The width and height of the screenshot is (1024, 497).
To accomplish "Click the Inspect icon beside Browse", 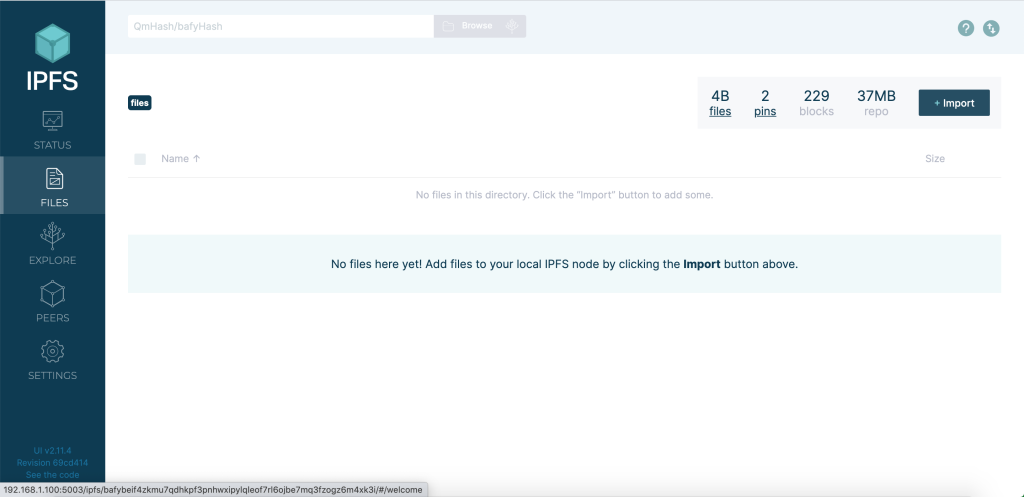I will click(x=512, y=26).
